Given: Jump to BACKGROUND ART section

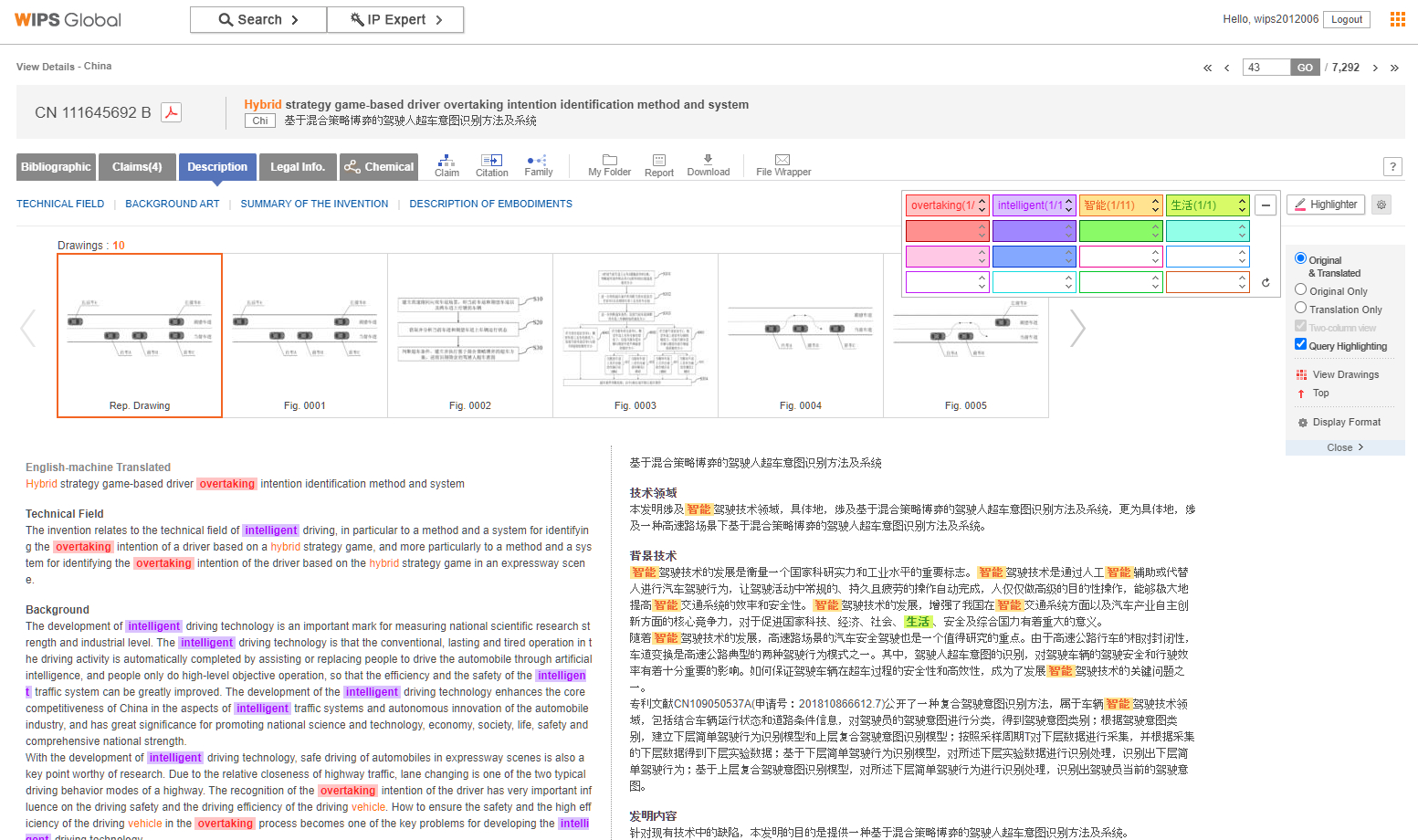Looking at the screenshot, I should point(173,204).
